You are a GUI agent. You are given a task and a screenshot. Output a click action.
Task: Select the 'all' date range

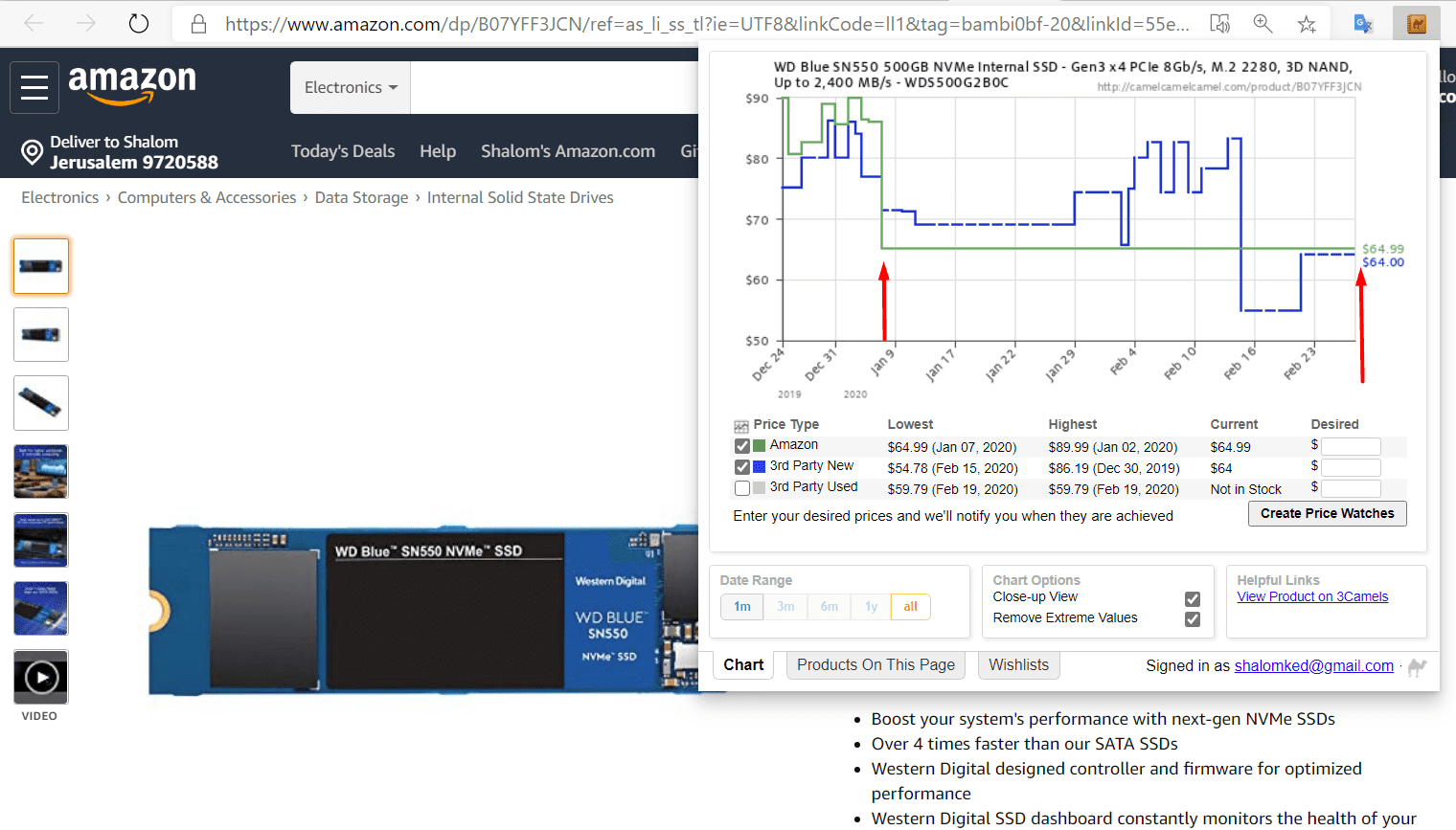click(910, 606)
